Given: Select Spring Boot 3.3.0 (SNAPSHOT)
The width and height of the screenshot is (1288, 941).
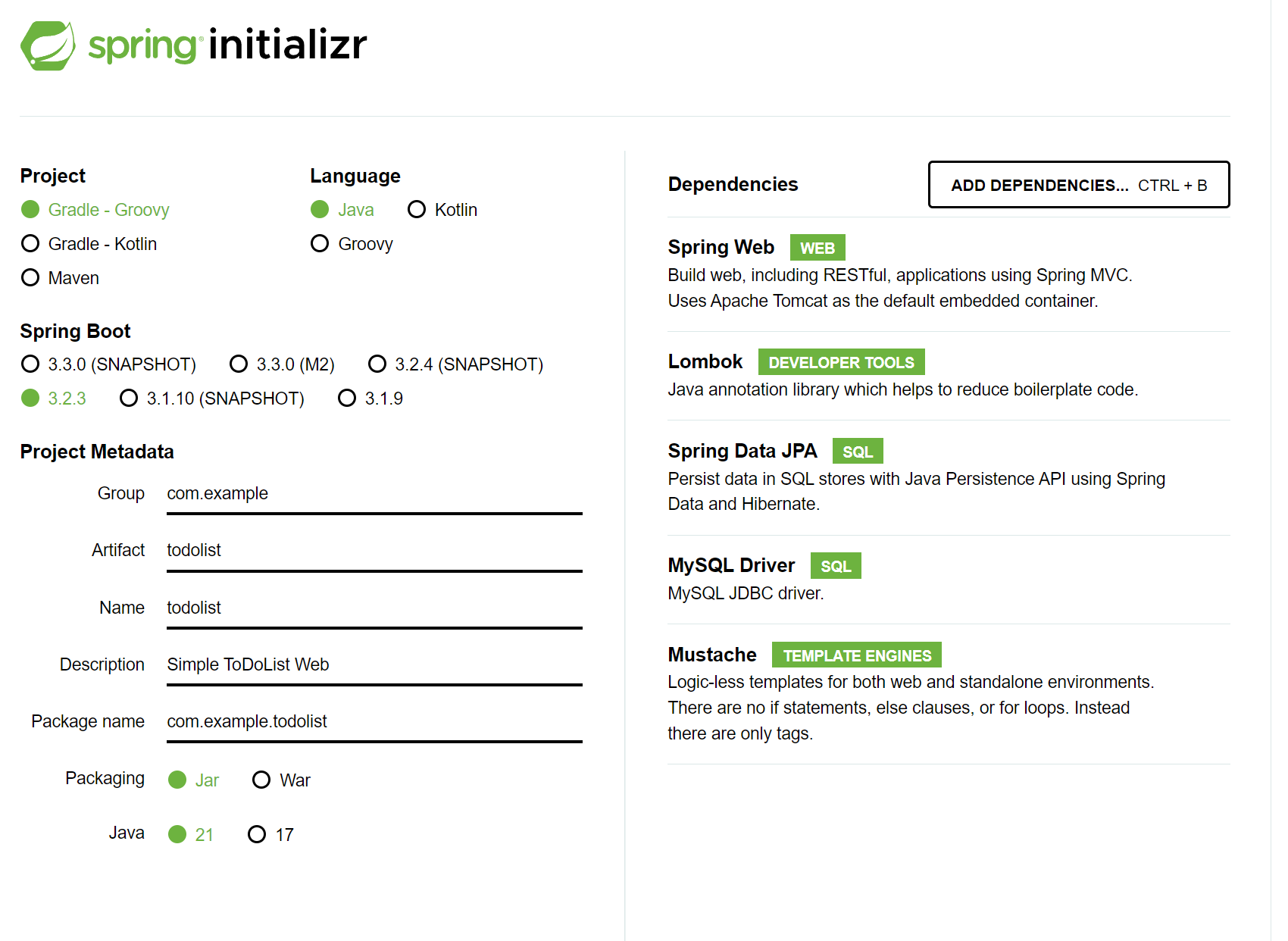Looking at the screenshot, I should click(x=30, y=364).
